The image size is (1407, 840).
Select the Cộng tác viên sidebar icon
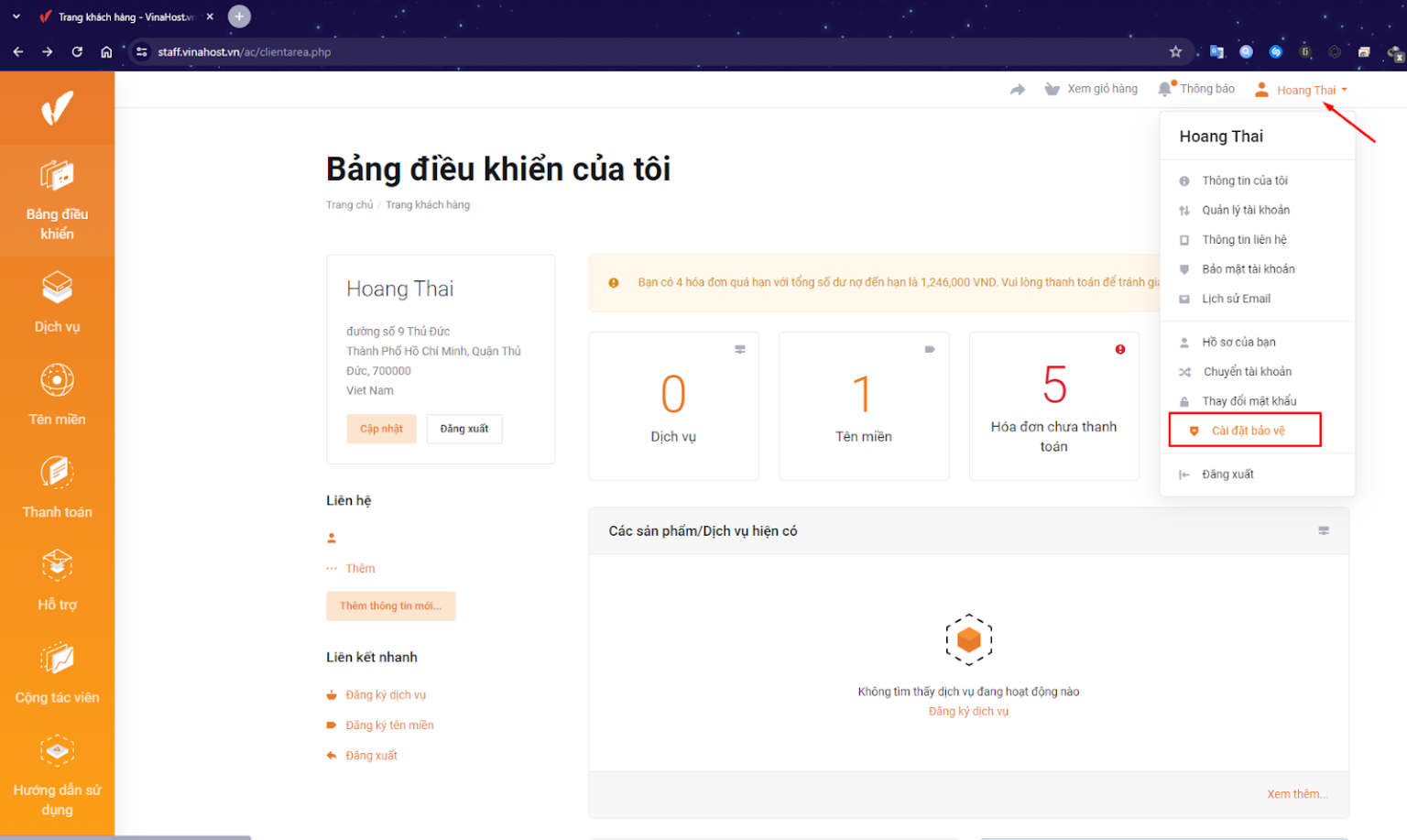click(57, 671)
